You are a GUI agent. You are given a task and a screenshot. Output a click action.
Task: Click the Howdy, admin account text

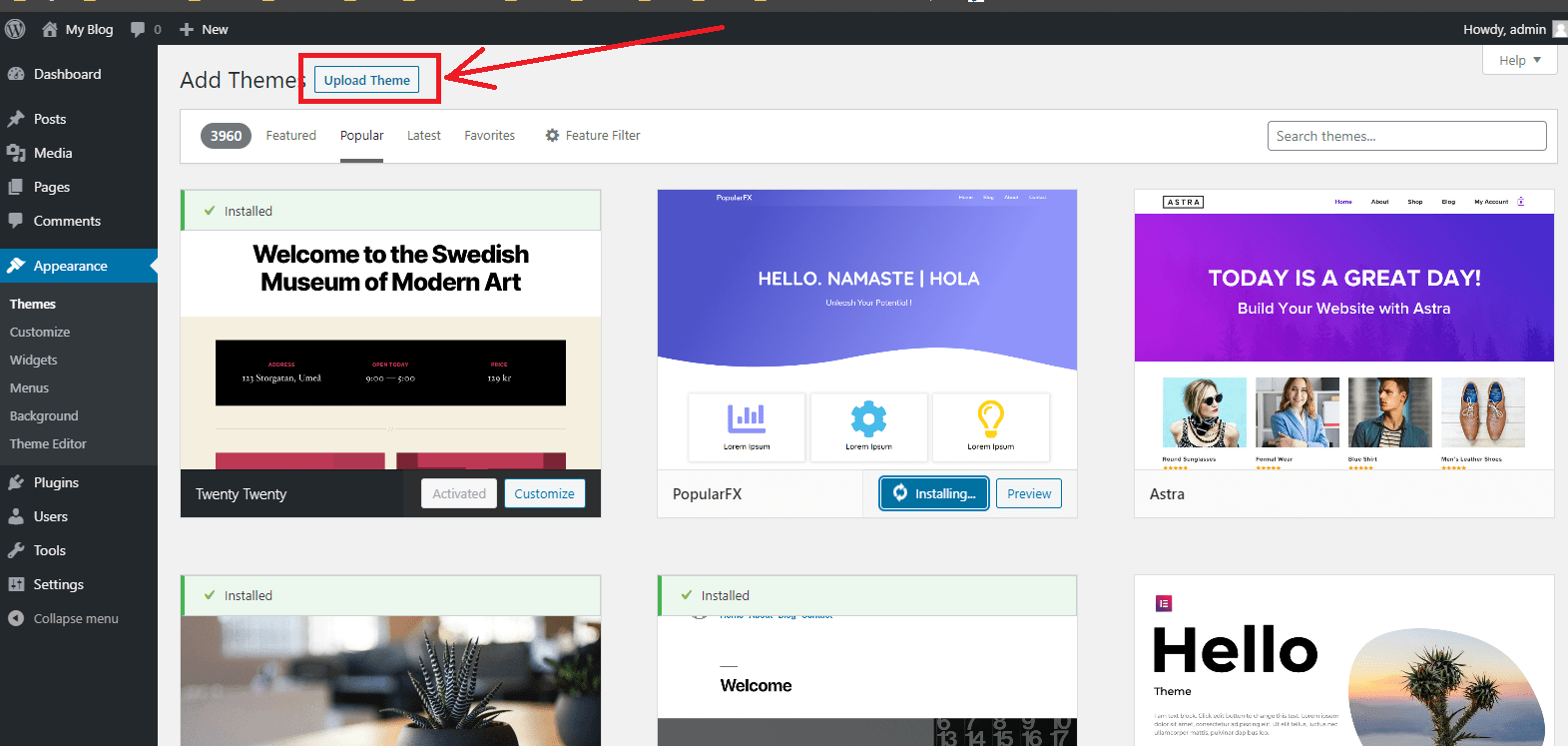[x=1504, y=29]
